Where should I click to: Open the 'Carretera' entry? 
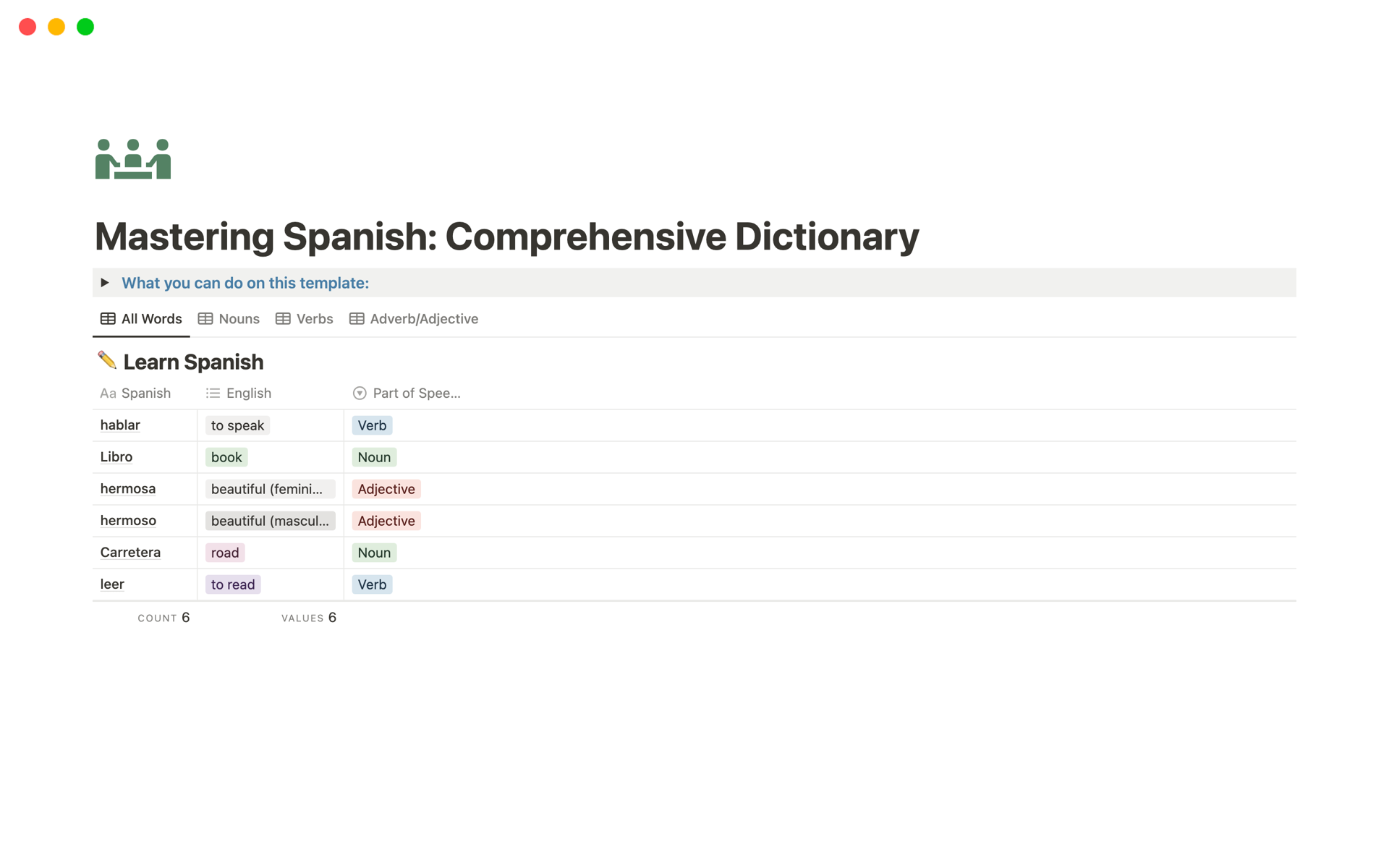130,553
